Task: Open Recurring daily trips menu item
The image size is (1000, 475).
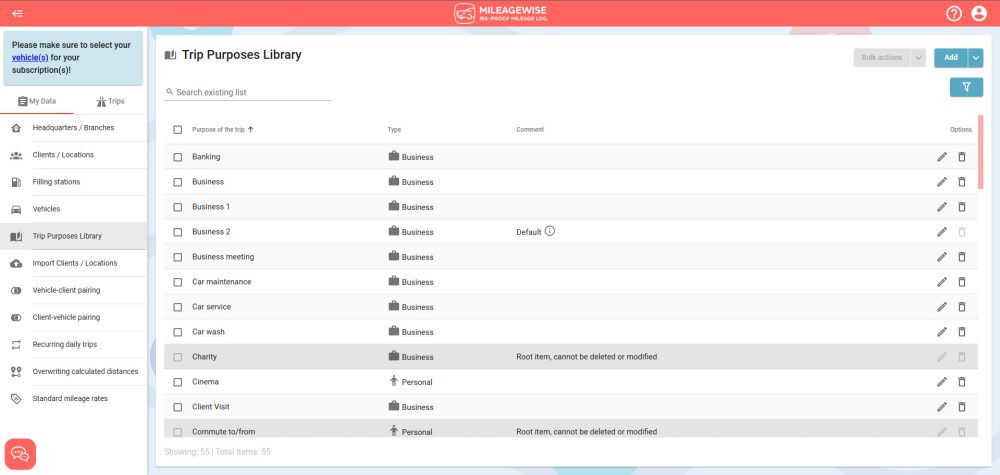Action: (x=65, y=344)
